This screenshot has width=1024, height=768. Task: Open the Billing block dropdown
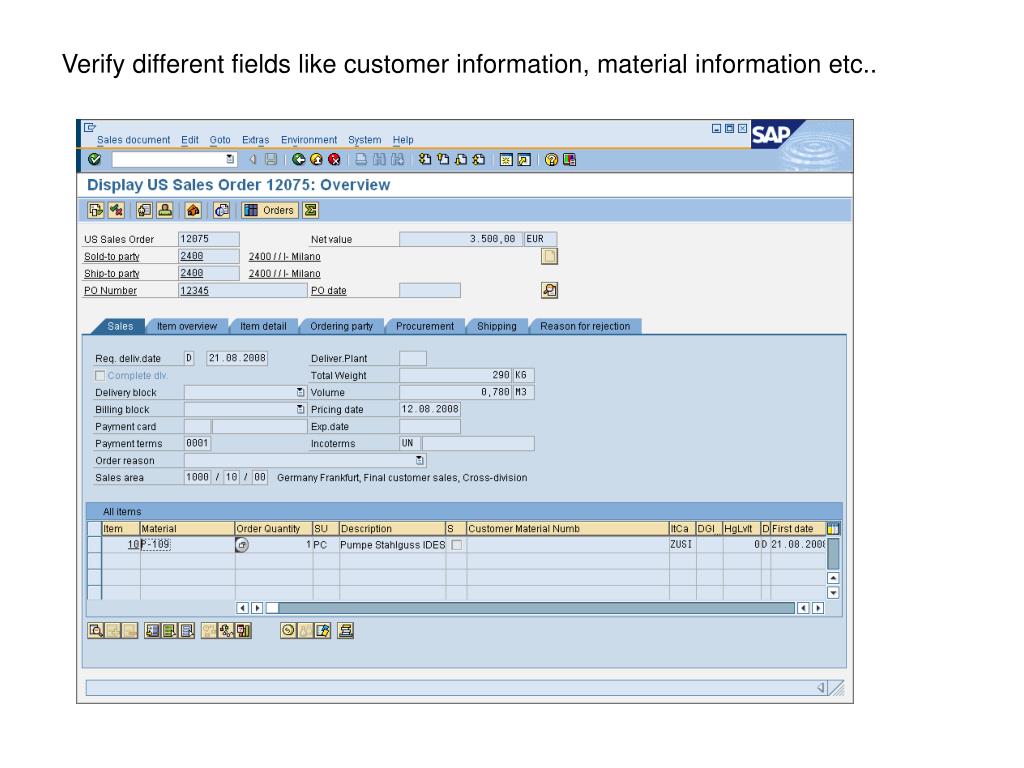click(300, 409)
